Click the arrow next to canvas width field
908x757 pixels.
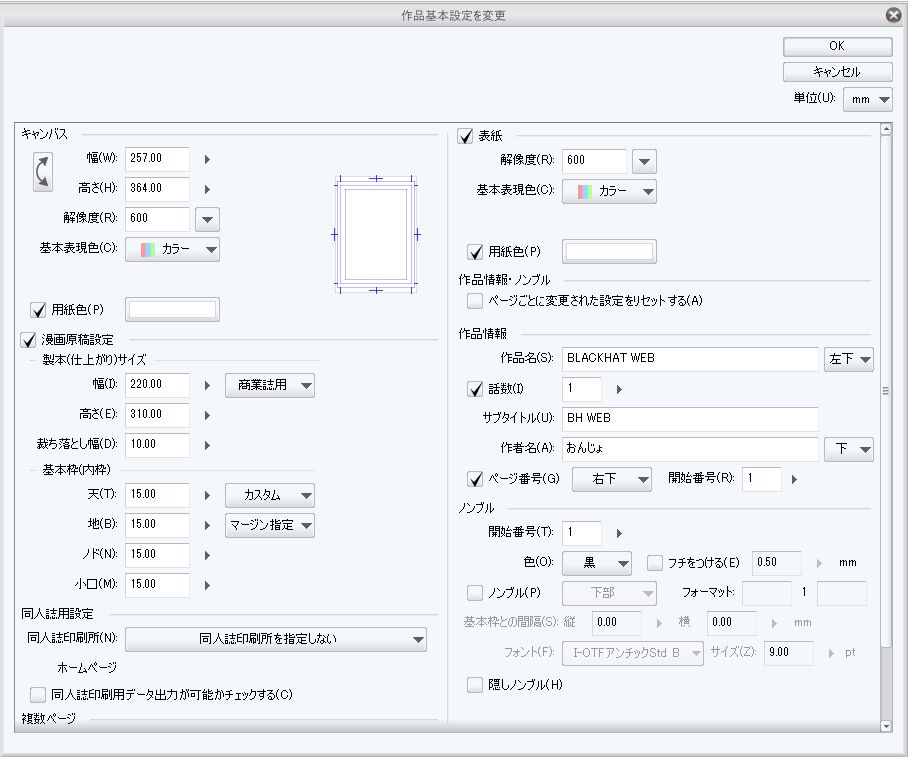click(x=207, y=158)
